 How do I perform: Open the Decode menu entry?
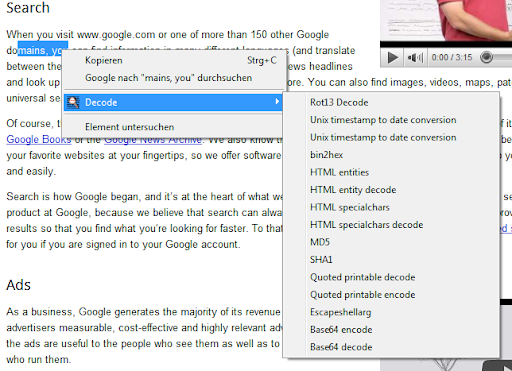click(173, 102)
